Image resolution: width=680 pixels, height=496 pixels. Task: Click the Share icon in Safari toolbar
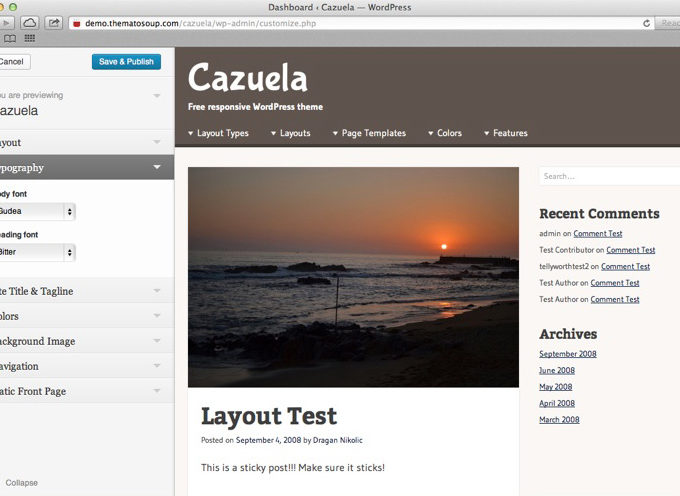(53, 22)
